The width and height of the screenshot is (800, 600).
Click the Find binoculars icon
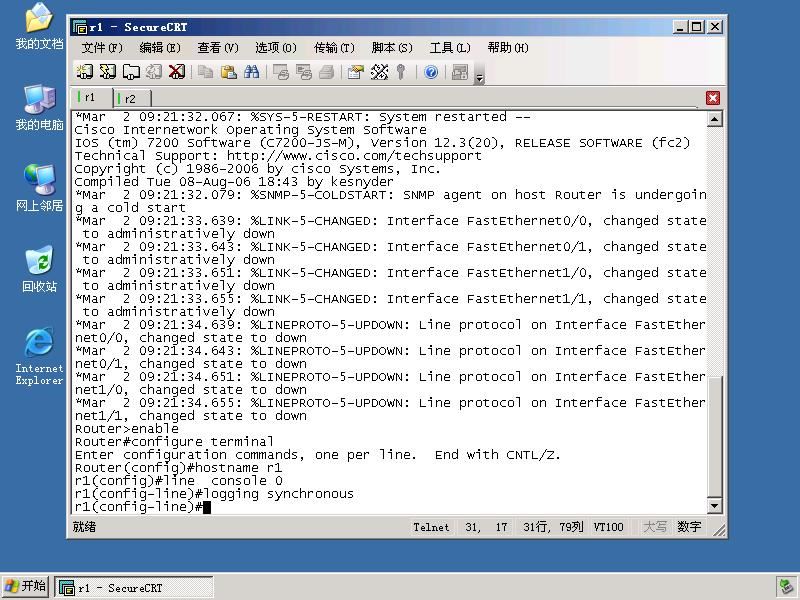pyautogui.click(x=252, y=72)
